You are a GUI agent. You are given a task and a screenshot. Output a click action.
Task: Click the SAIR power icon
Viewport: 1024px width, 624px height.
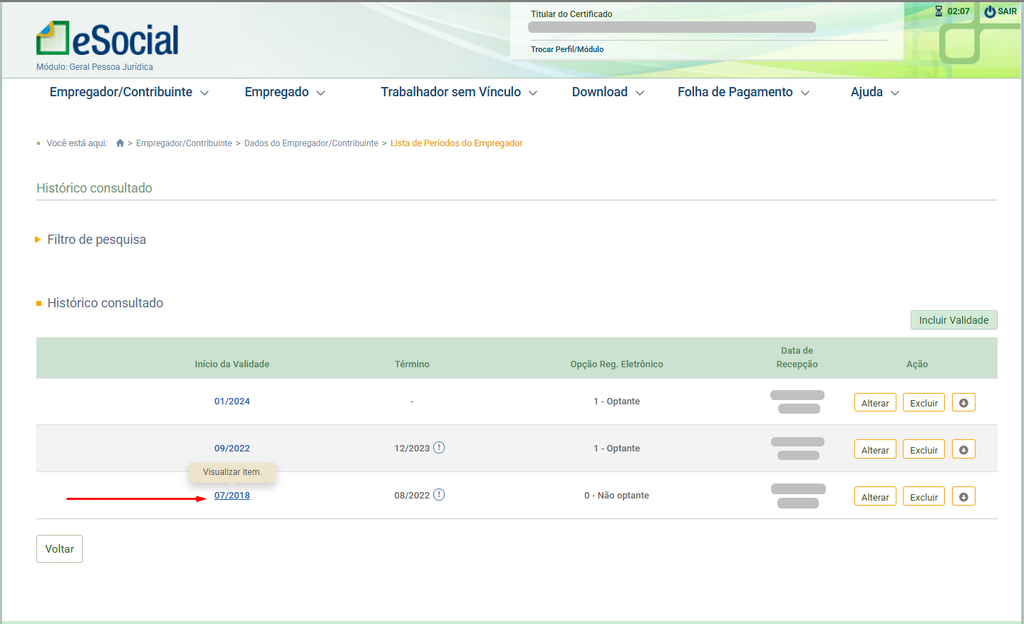989,12
